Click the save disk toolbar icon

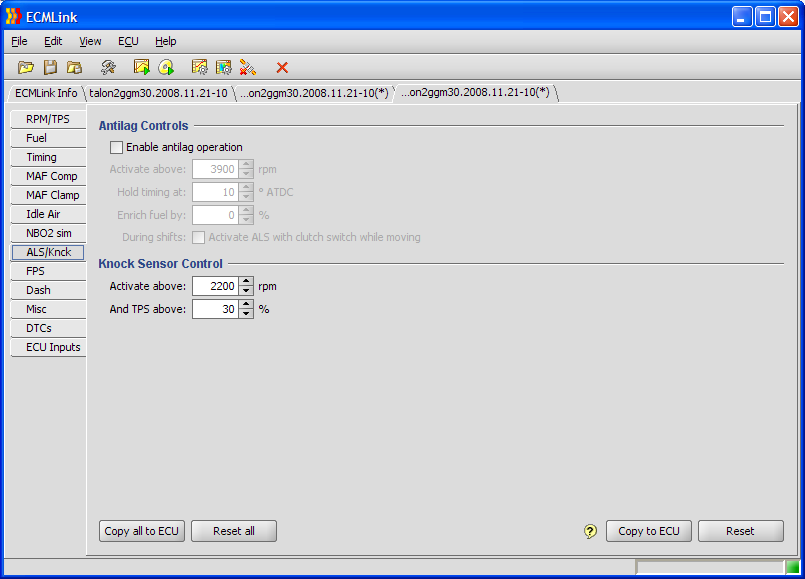tap(50, 67)
